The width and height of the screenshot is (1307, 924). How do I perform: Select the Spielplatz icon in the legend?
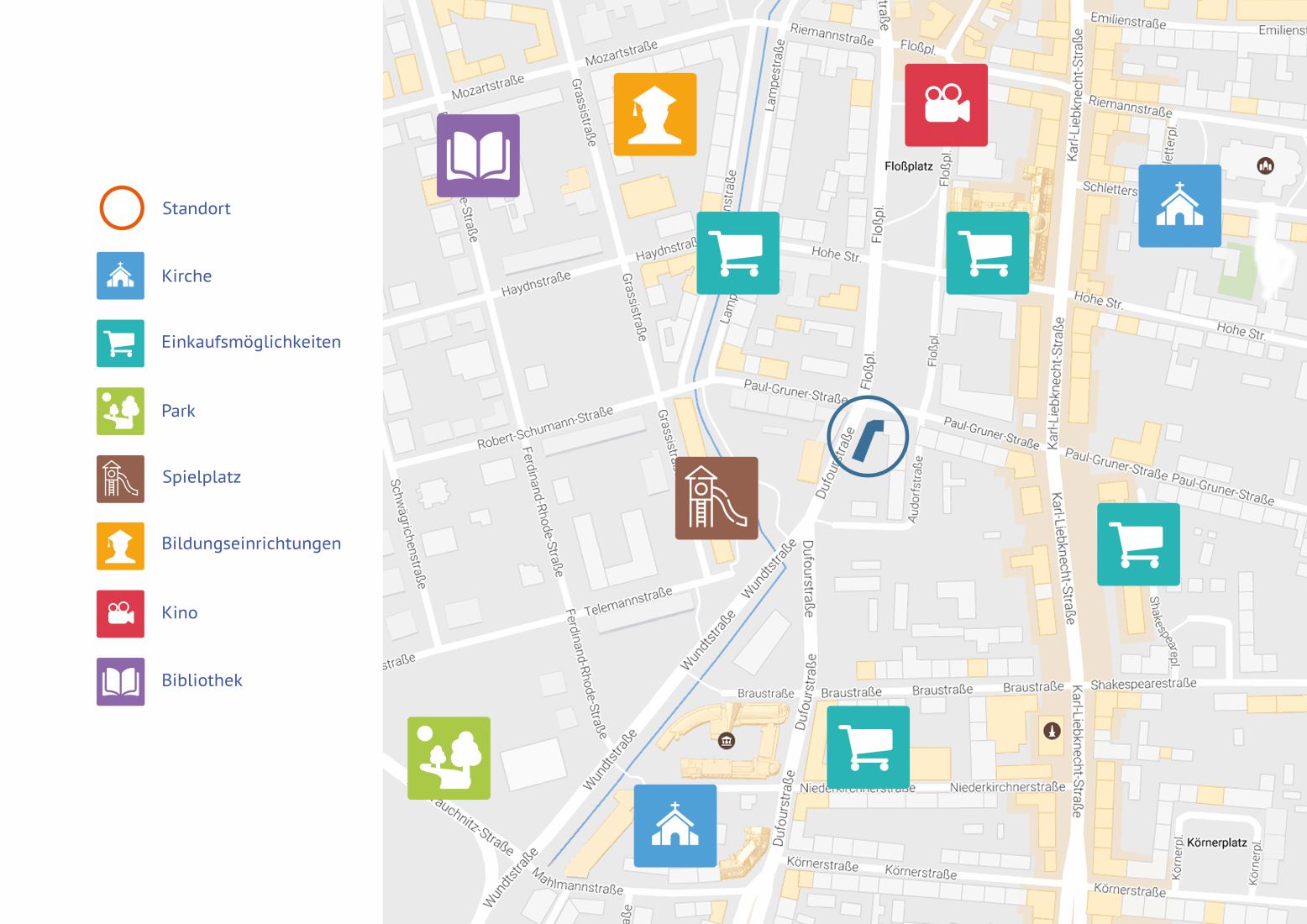point(120,479)
